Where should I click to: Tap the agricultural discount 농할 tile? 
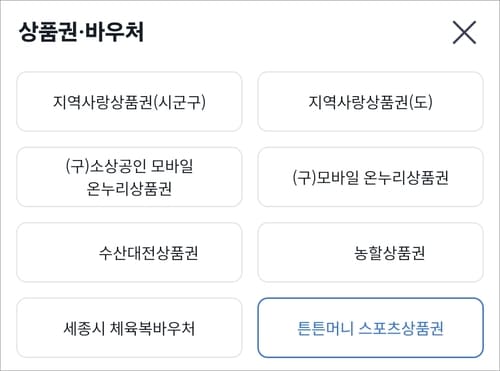point(370,253)
